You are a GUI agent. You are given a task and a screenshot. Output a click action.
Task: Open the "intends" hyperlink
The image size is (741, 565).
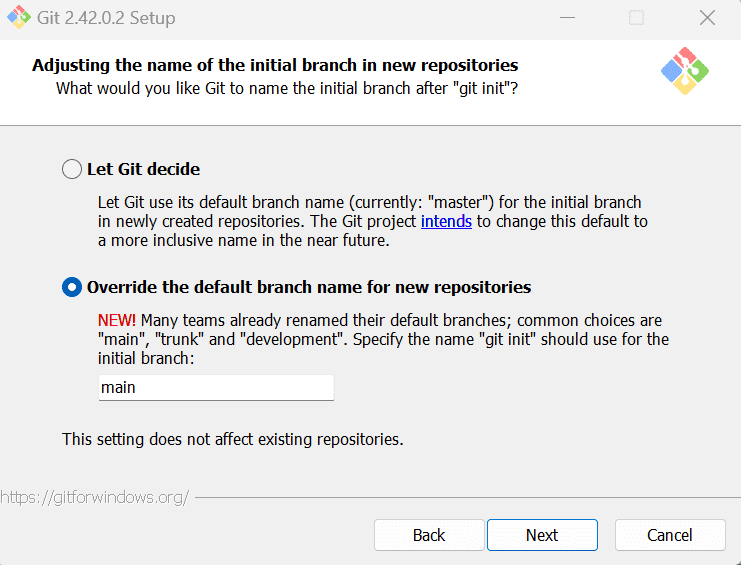446,221
